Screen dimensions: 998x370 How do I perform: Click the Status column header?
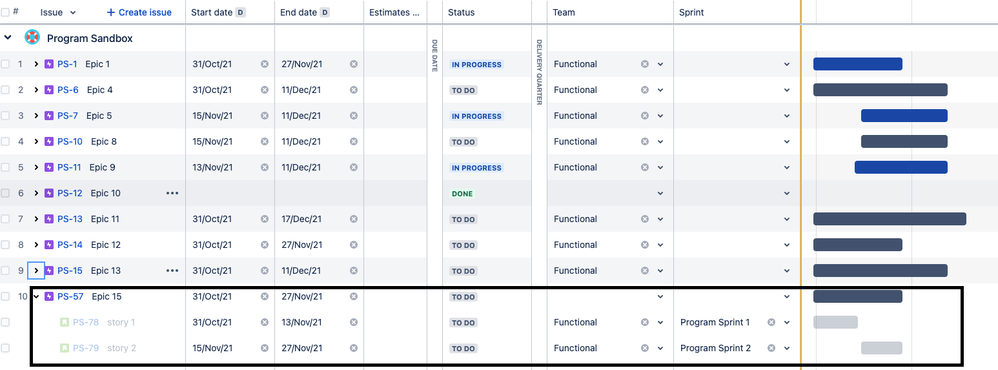click(461, 12)
